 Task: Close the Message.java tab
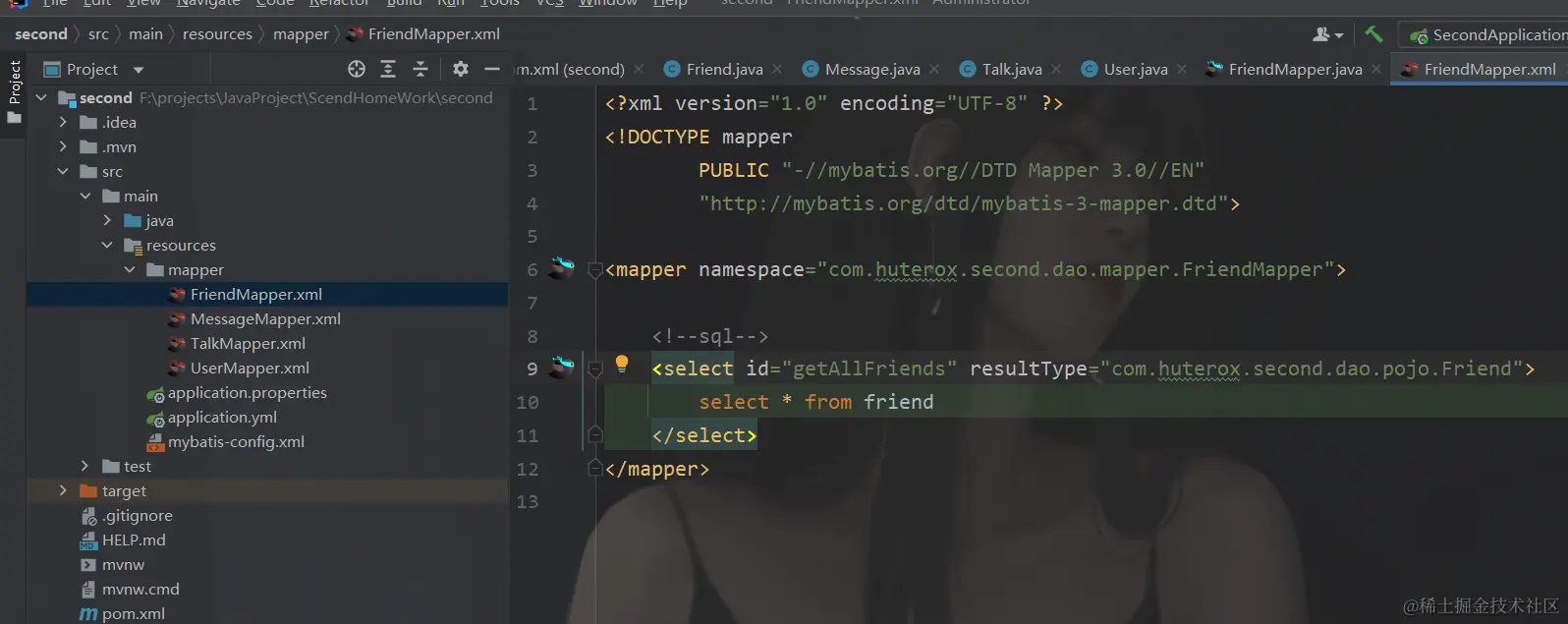pos(934,69)
